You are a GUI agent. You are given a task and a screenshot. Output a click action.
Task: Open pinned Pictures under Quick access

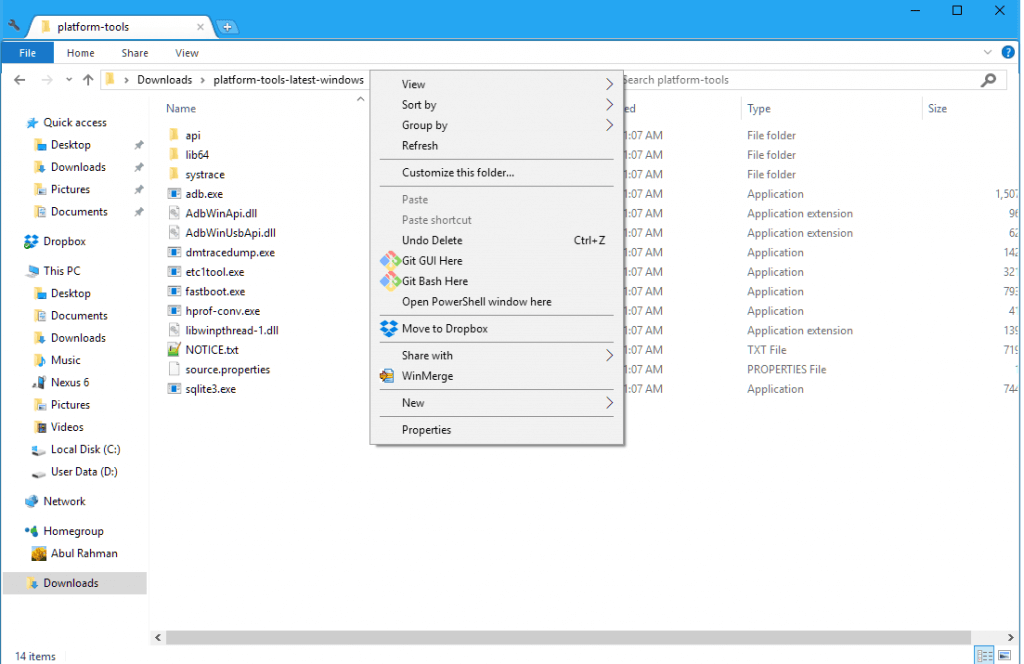pos(70,189)
